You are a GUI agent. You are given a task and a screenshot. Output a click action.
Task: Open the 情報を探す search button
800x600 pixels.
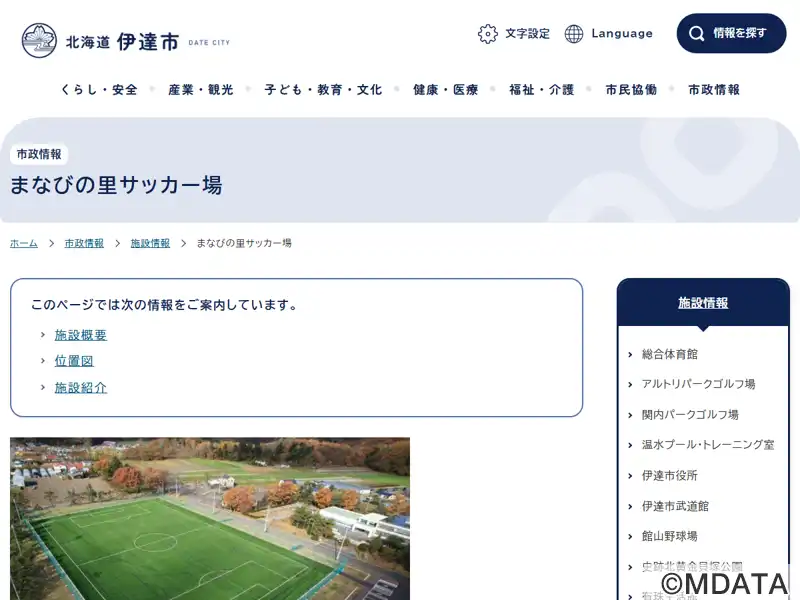[731, 33]
